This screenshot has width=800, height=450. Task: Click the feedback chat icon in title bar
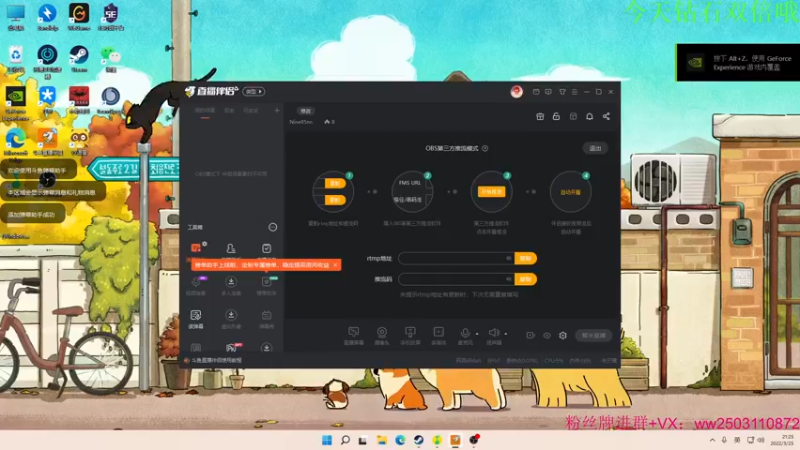click(548, 92)
